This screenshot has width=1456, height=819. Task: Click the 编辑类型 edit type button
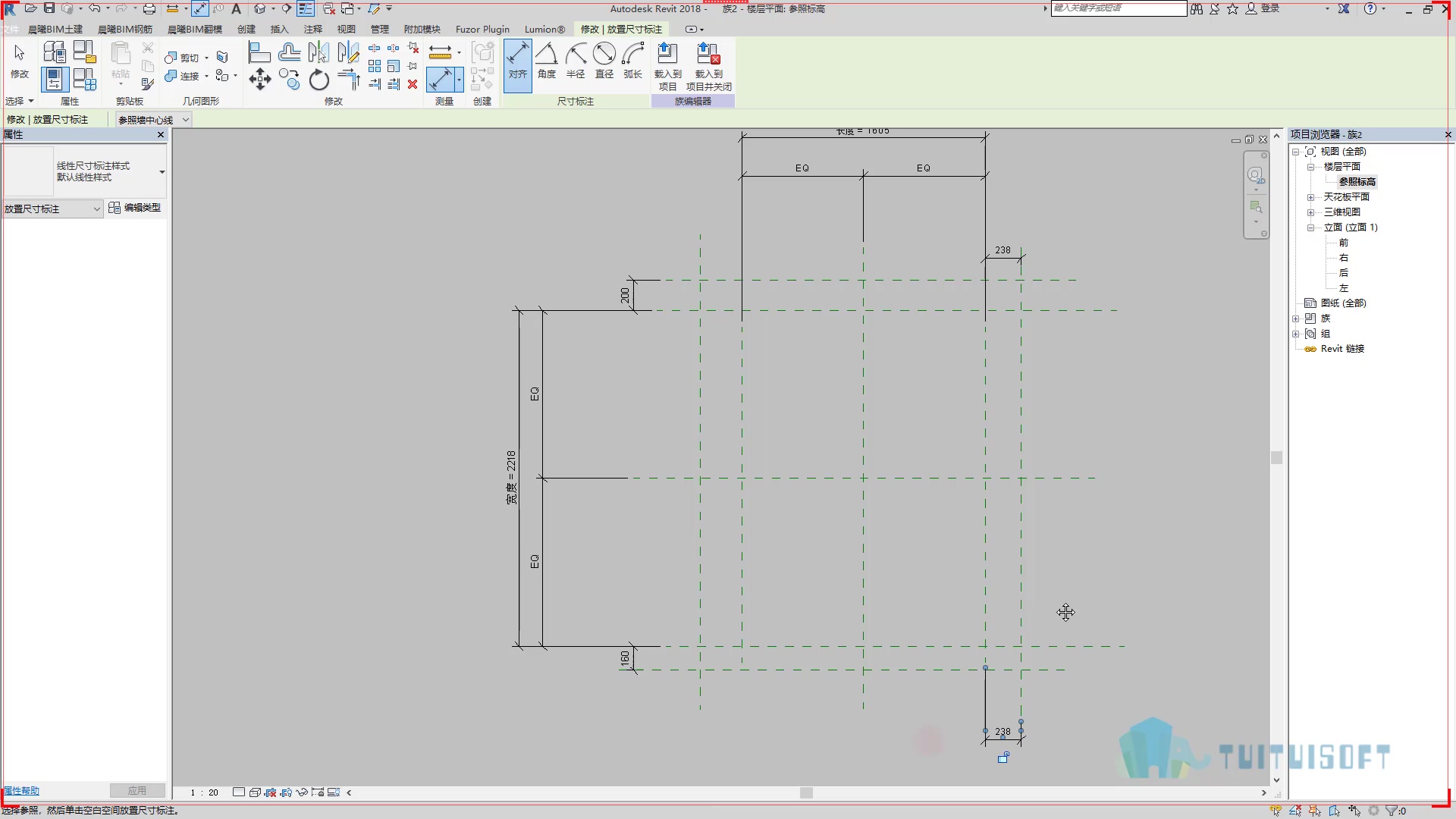pos(135,208)
